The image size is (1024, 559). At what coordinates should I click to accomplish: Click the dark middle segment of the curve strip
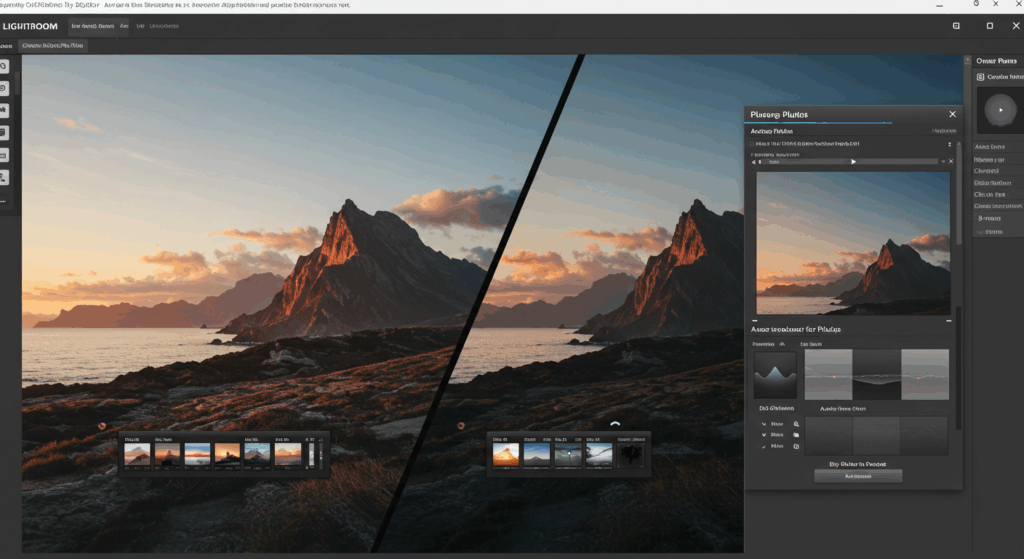pos(876,374)
